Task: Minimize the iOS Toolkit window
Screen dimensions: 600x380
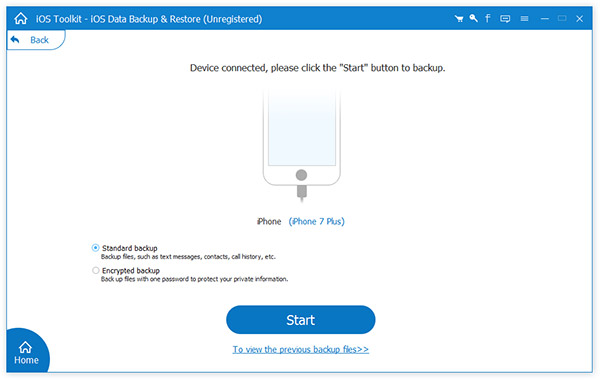Action: [545, 18]
